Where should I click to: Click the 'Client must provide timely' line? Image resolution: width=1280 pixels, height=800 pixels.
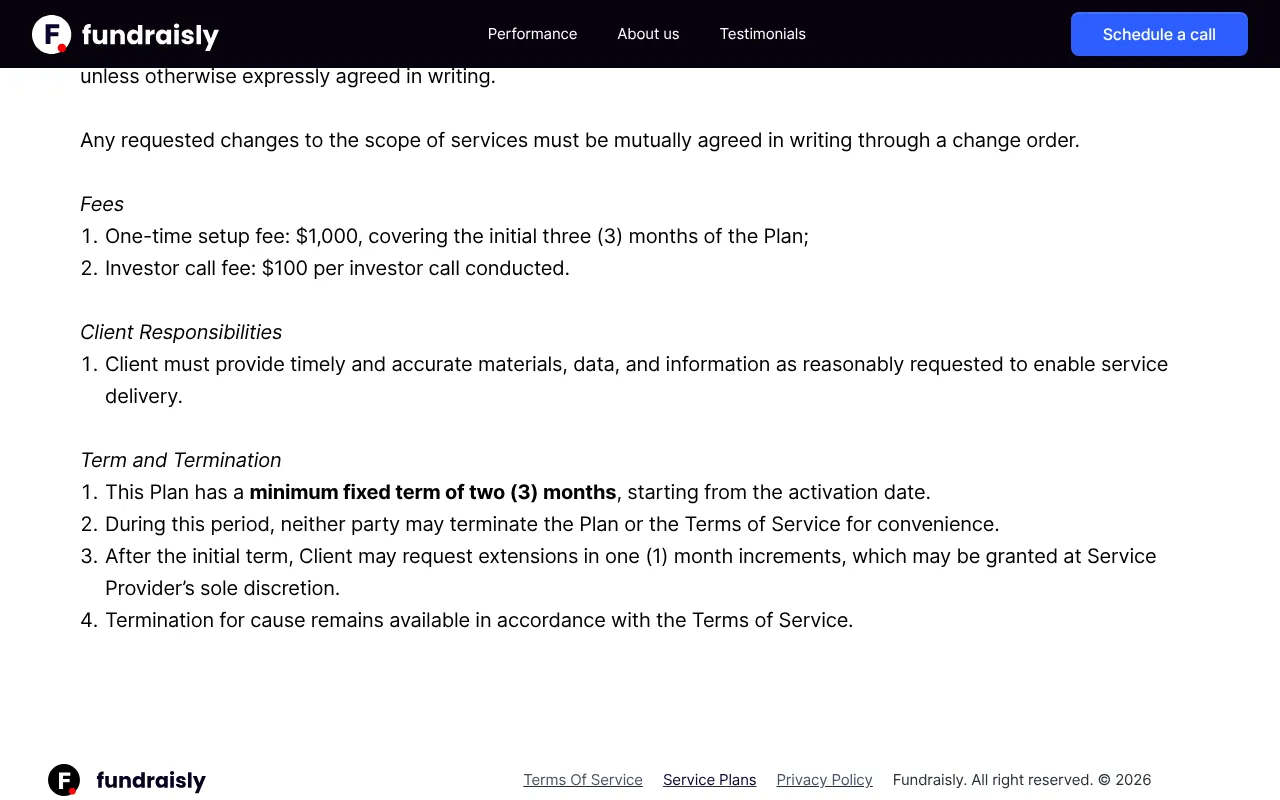tap(636, 380)
